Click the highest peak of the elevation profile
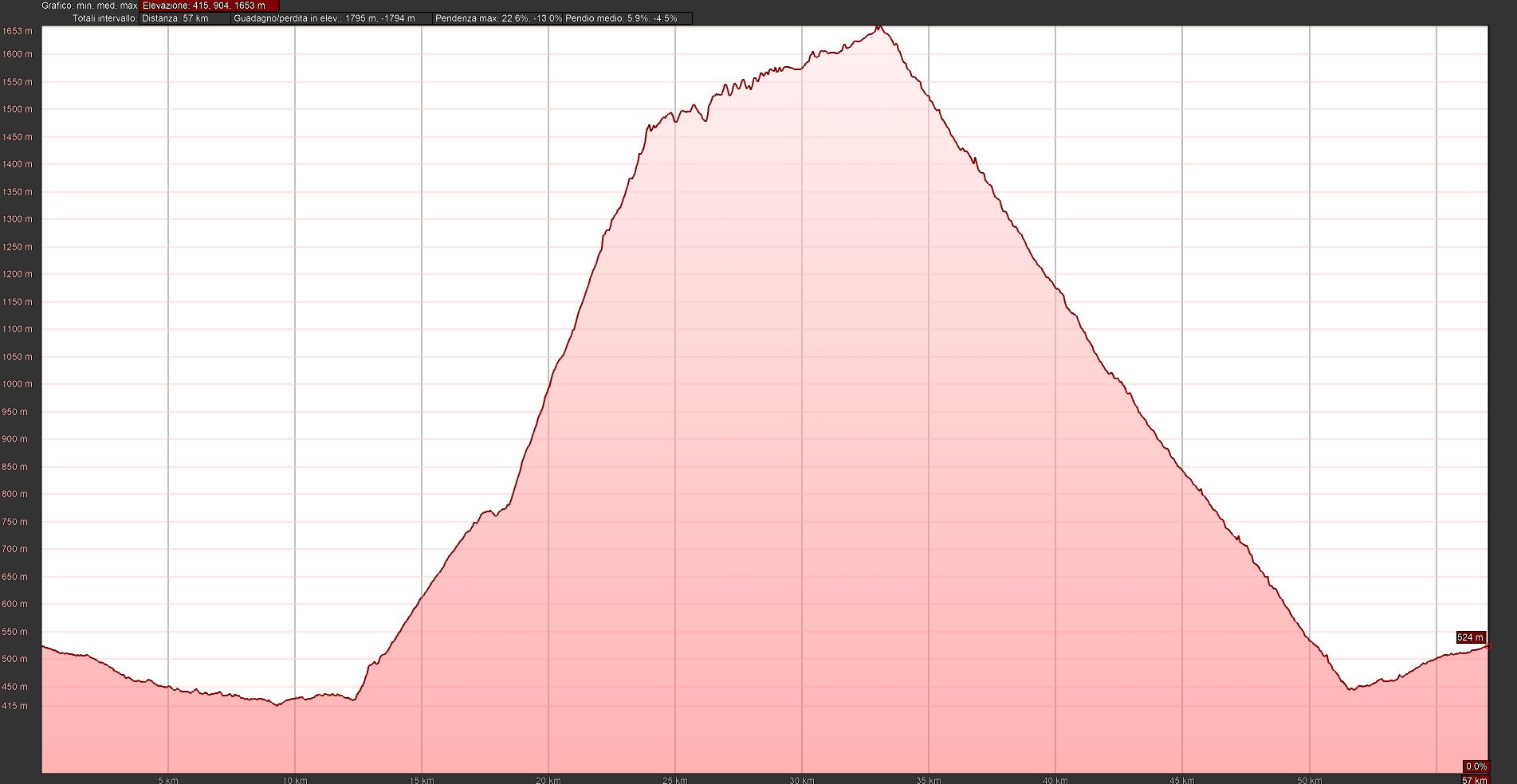1517x784 pixels. pyautogui.click(x=878, y=28)
